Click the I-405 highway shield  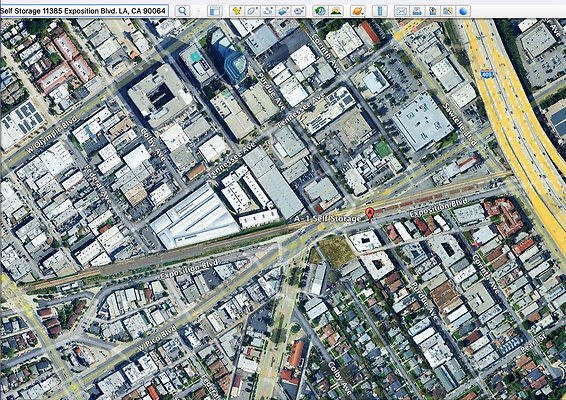coord(487,74)
